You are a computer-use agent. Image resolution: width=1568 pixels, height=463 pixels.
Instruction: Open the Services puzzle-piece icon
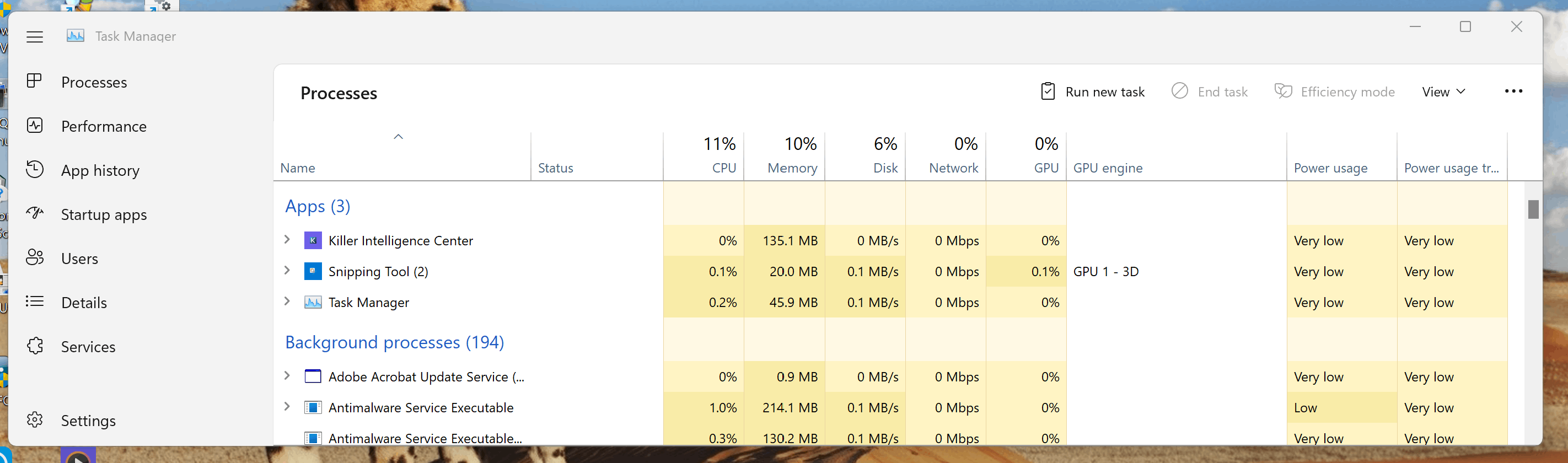(x=35, y=346)
